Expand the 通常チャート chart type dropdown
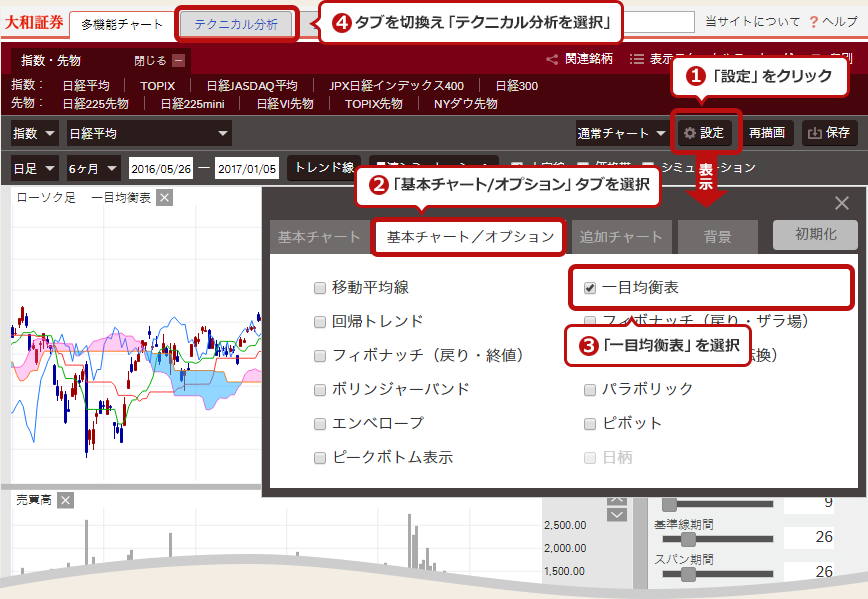 tap(623, 133)
